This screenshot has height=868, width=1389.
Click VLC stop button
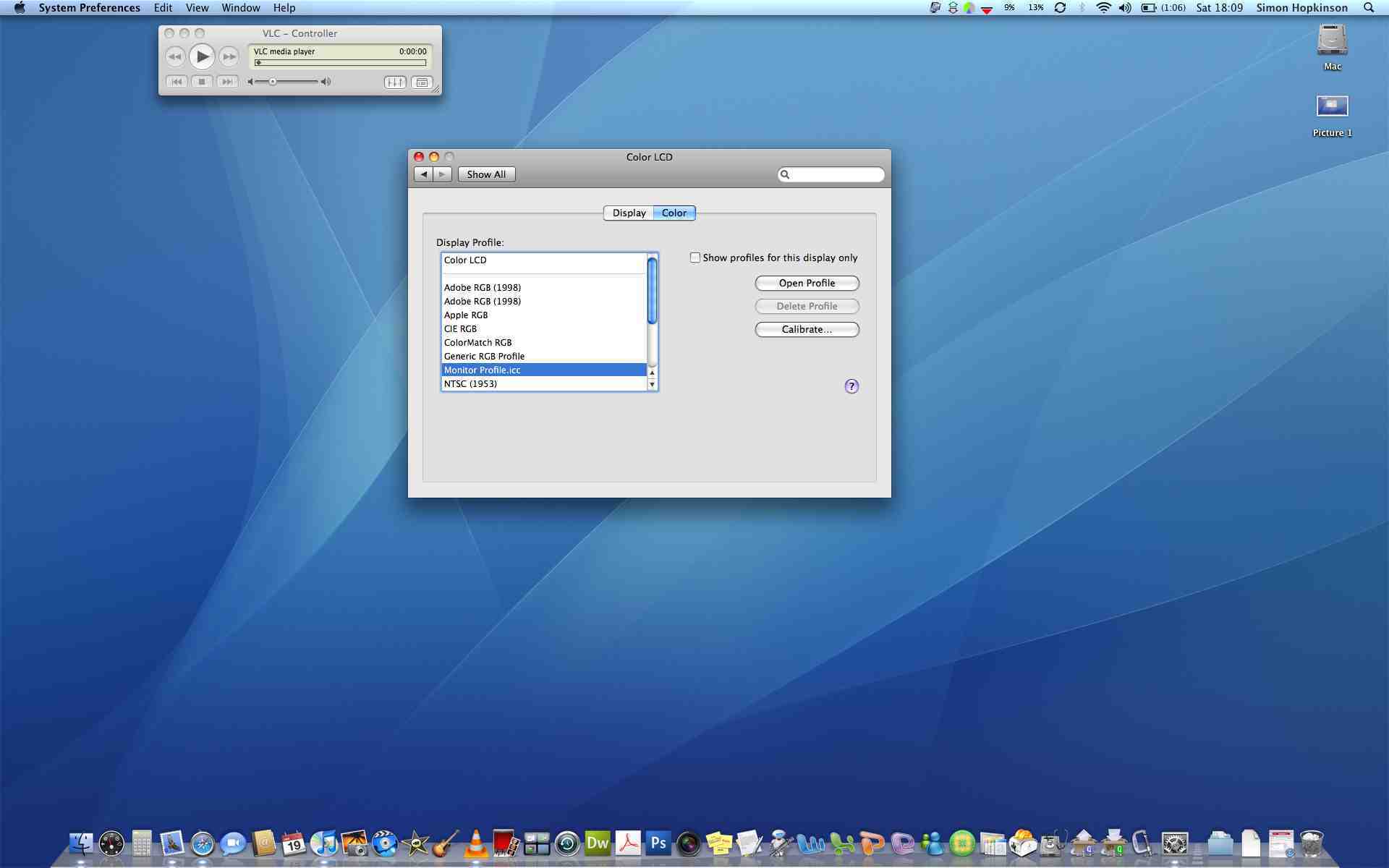202,82
